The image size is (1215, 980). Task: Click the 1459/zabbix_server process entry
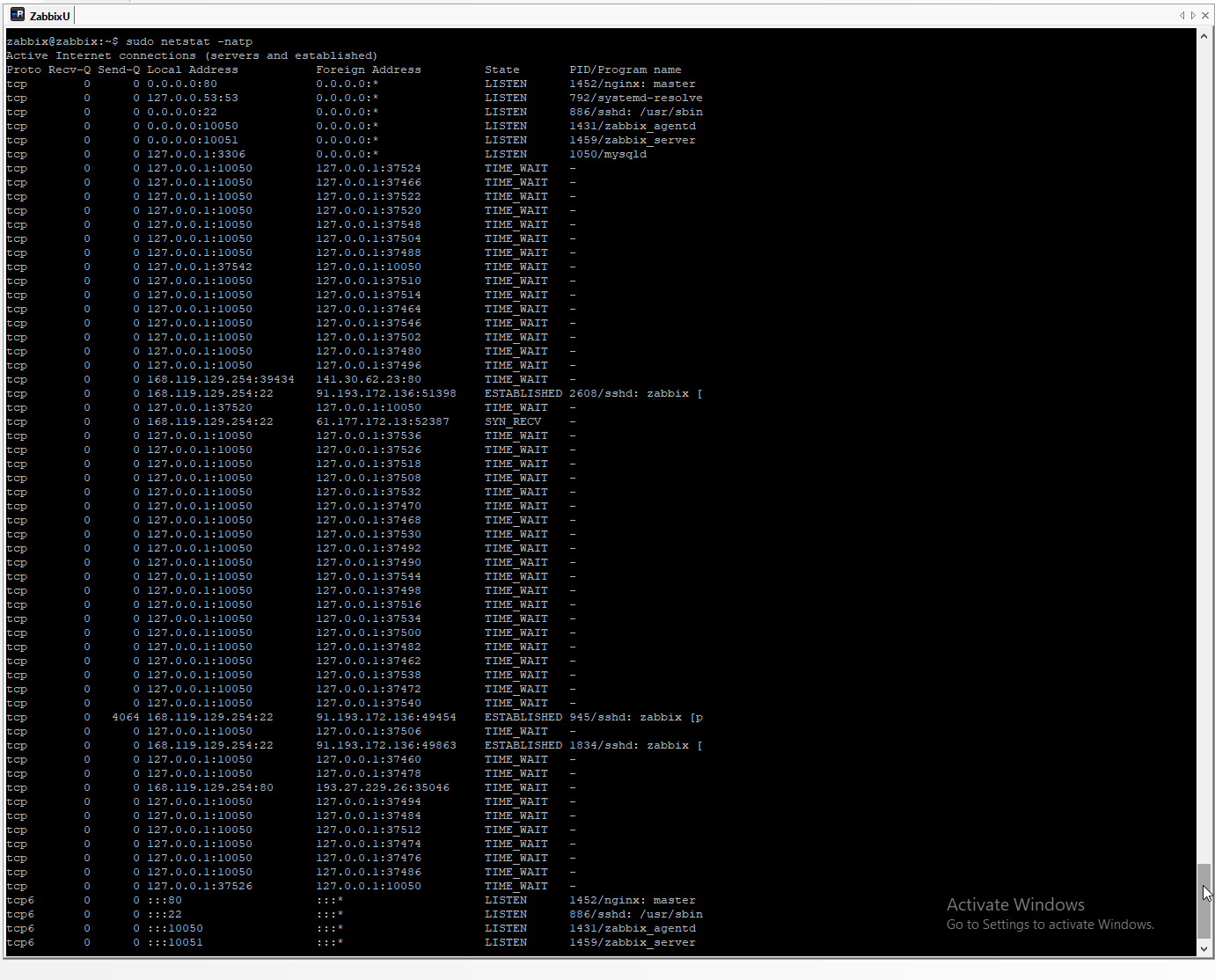coord(633,139)
